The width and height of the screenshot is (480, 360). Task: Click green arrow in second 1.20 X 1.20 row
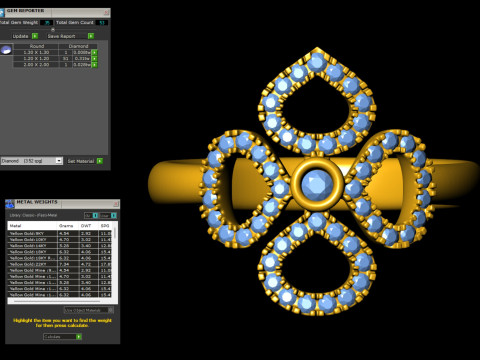pos(94,59)
